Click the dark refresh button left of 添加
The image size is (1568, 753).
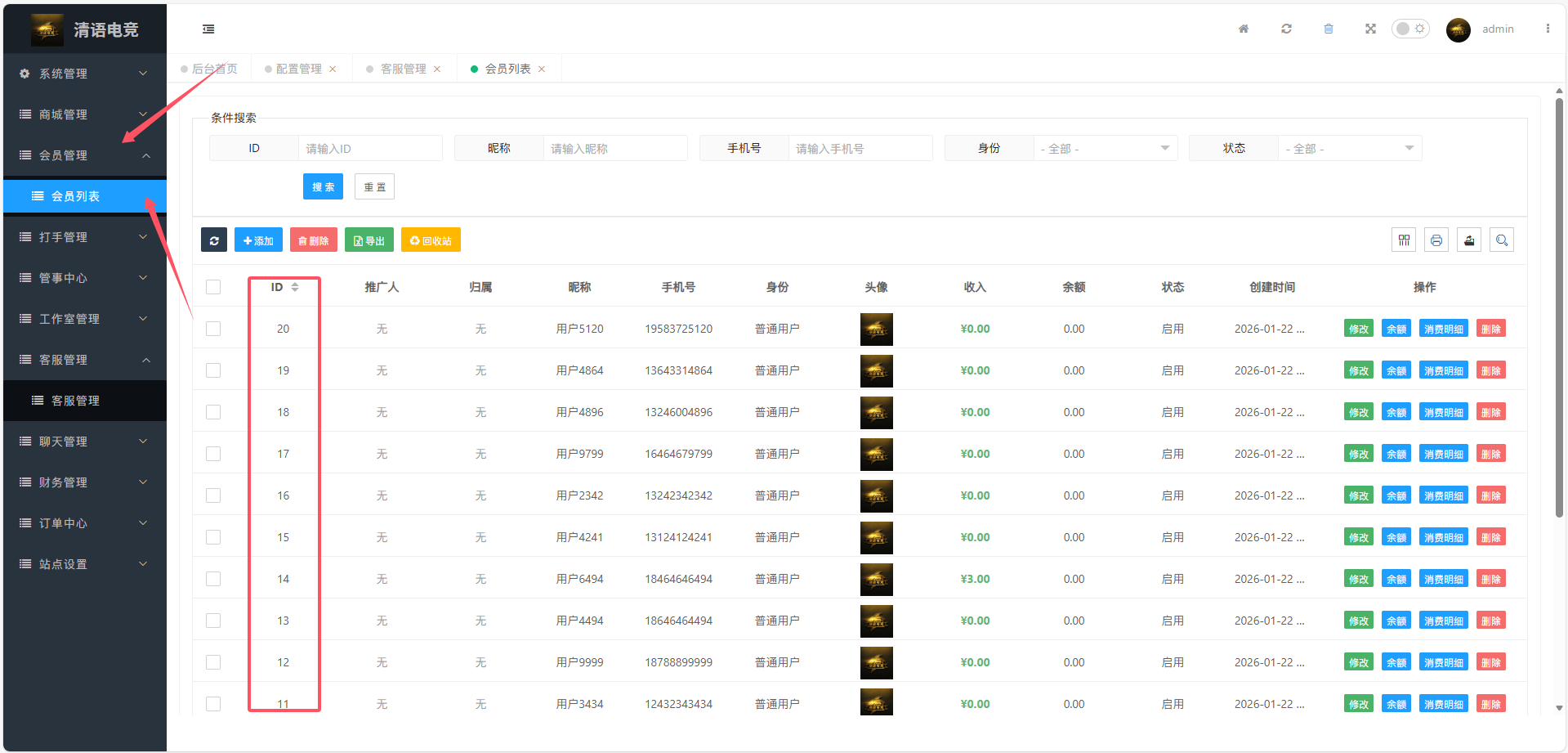click(214, 240)
